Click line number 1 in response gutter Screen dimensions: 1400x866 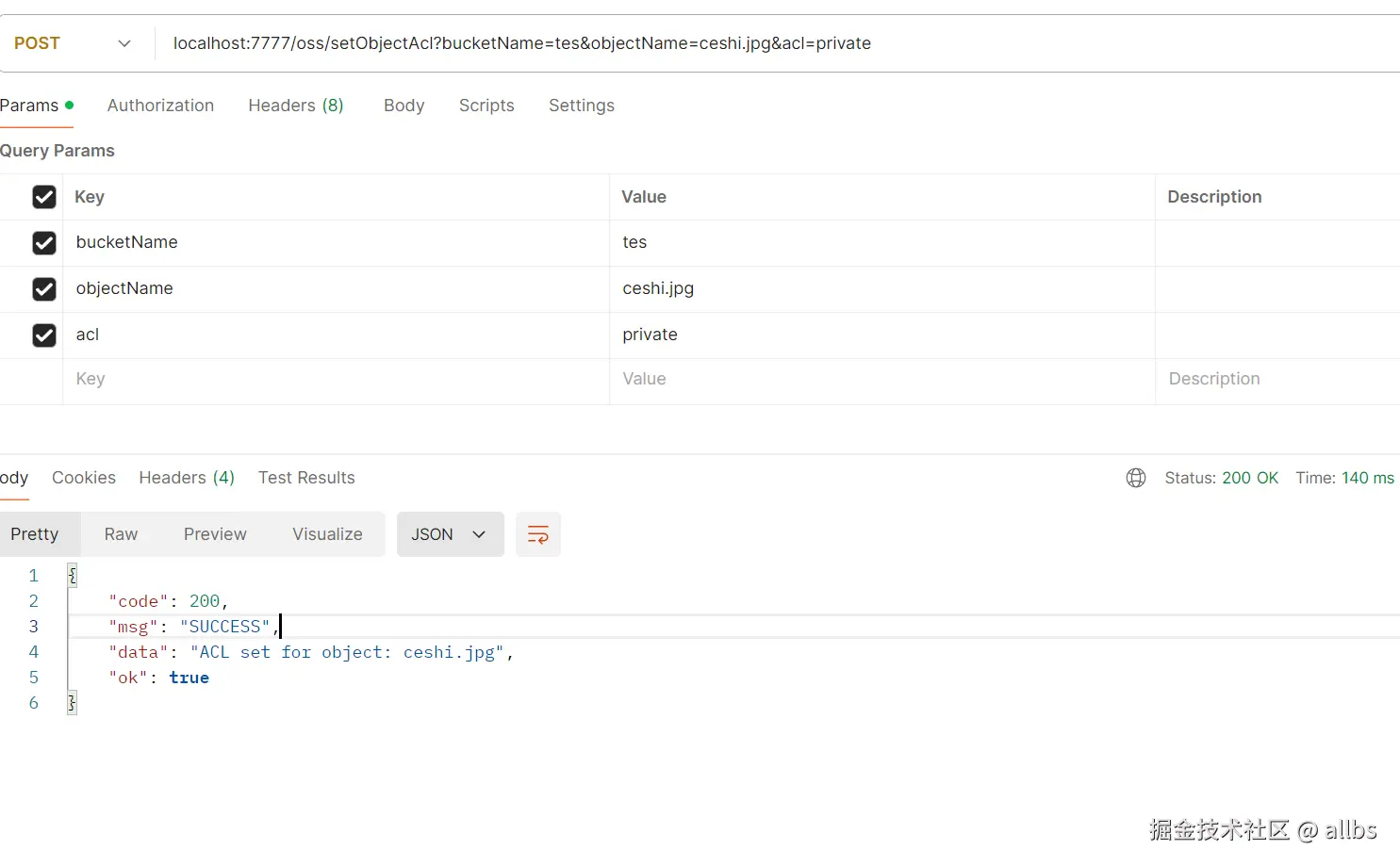coord(34,576)
